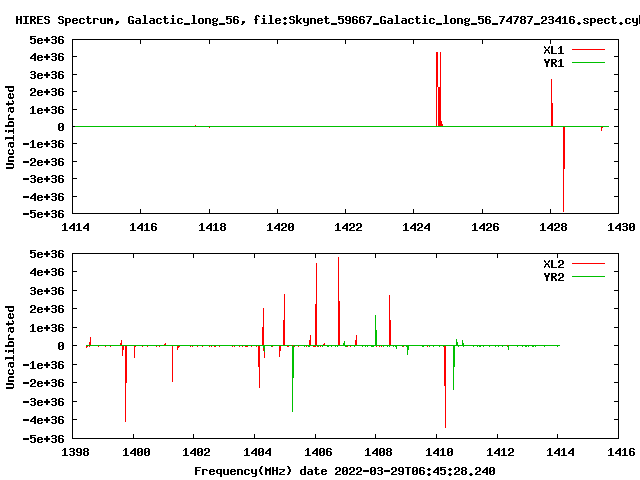Click the 3e+36 tick in the XL2 plot
The image size is (640, 480).
47,291
